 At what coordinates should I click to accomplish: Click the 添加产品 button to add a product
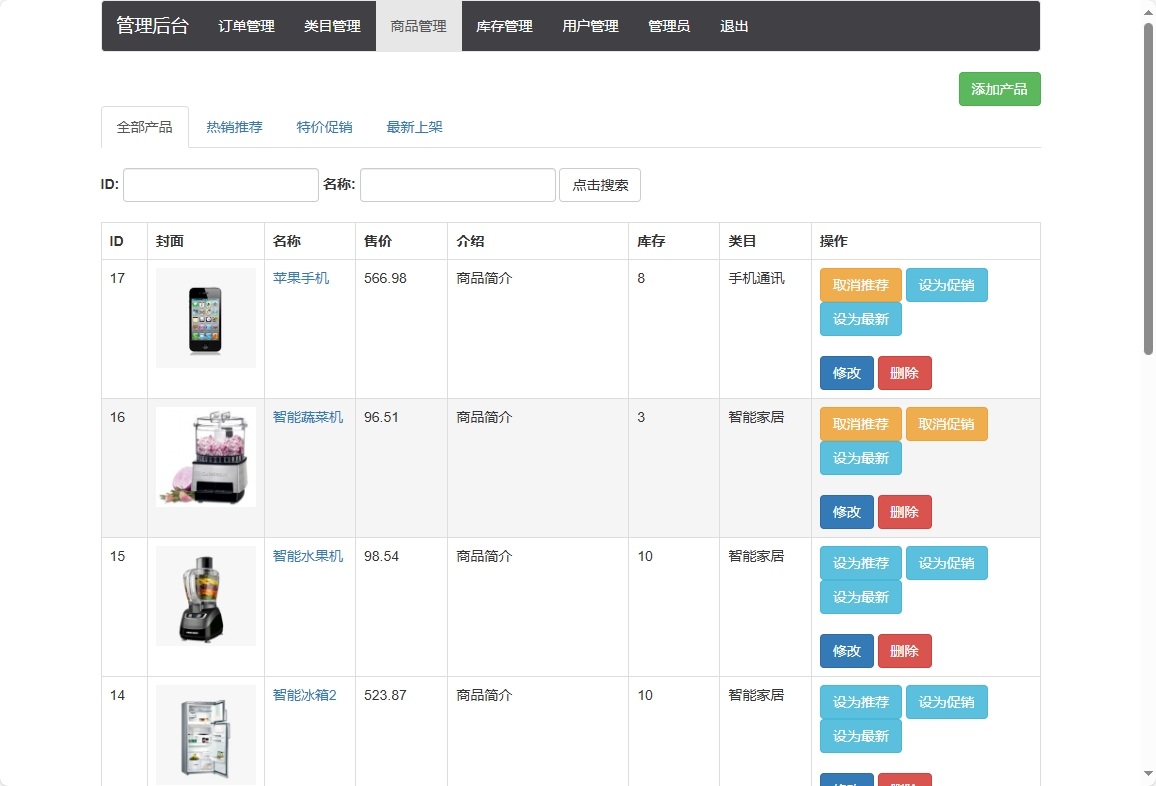[999, 89]
